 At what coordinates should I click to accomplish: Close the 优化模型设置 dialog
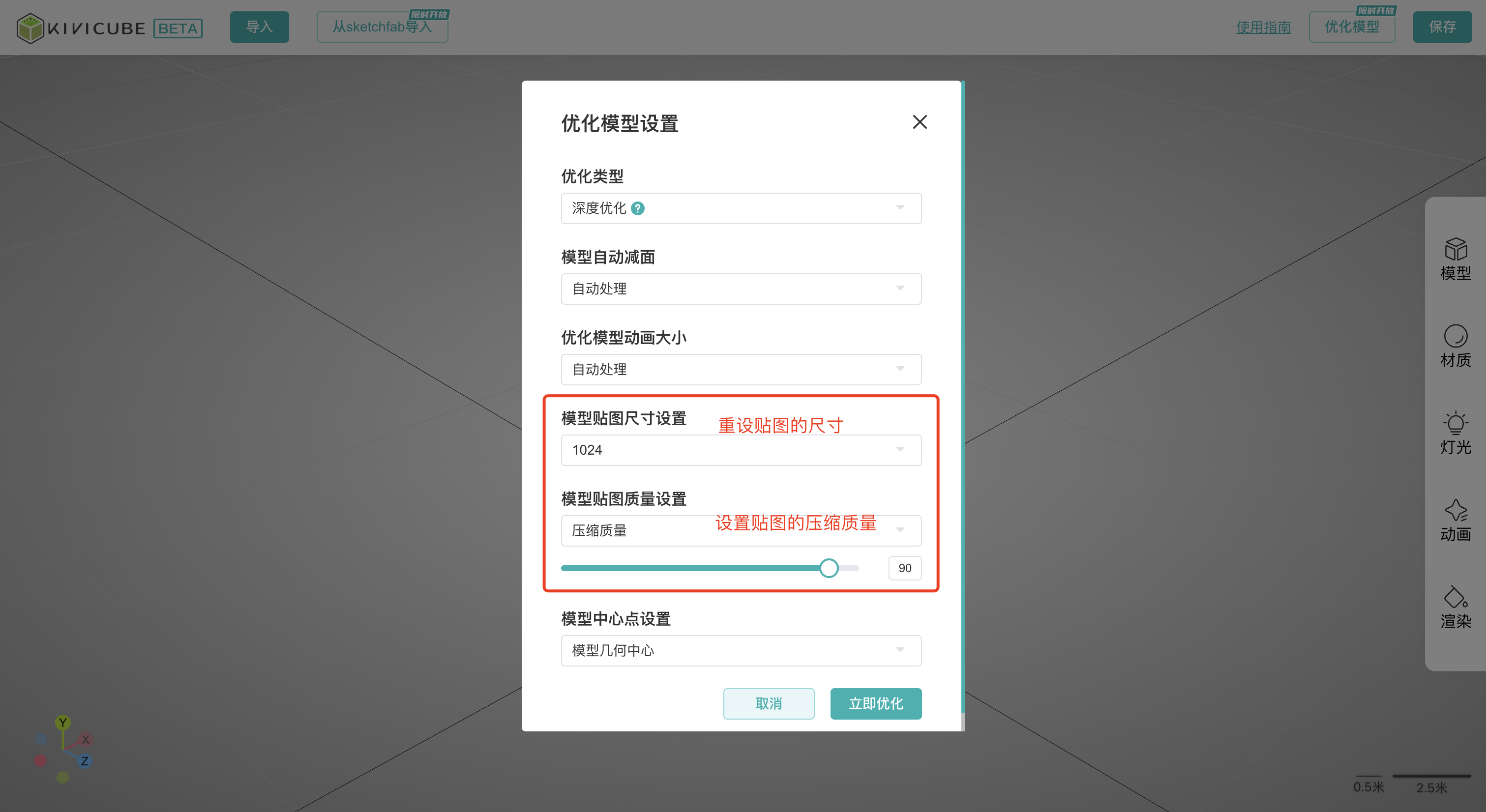[x=920, y=122]
